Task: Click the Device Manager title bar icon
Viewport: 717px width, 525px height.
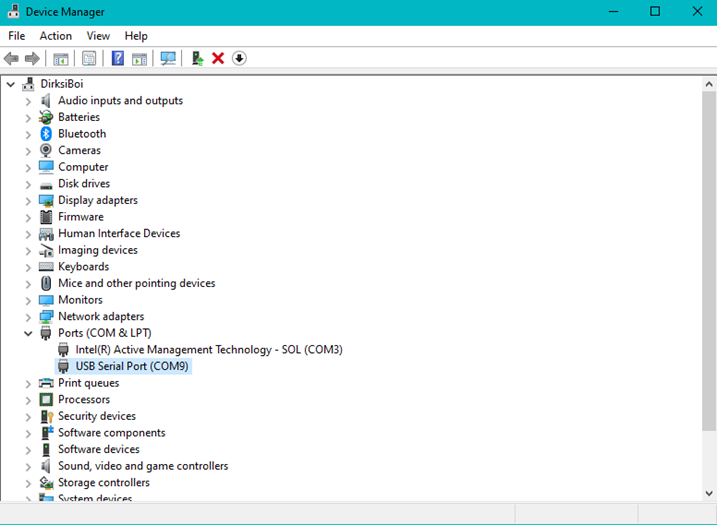Action: pos(13,11)
